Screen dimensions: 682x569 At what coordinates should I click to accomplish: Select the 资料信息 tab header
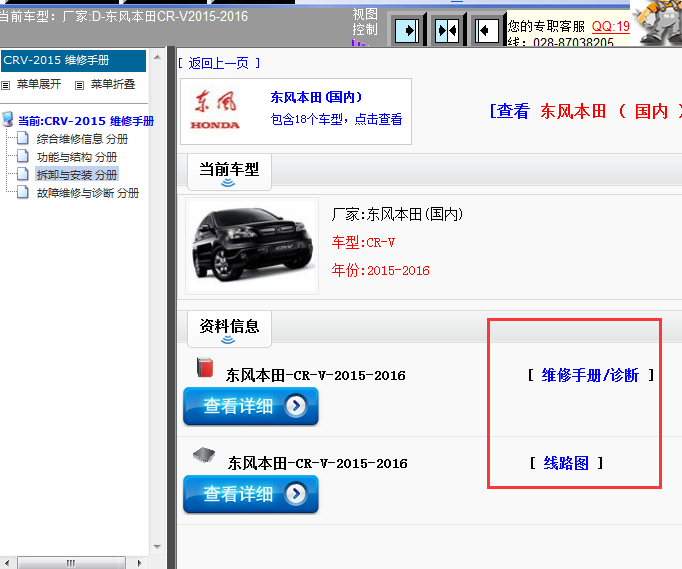(229, 328)
